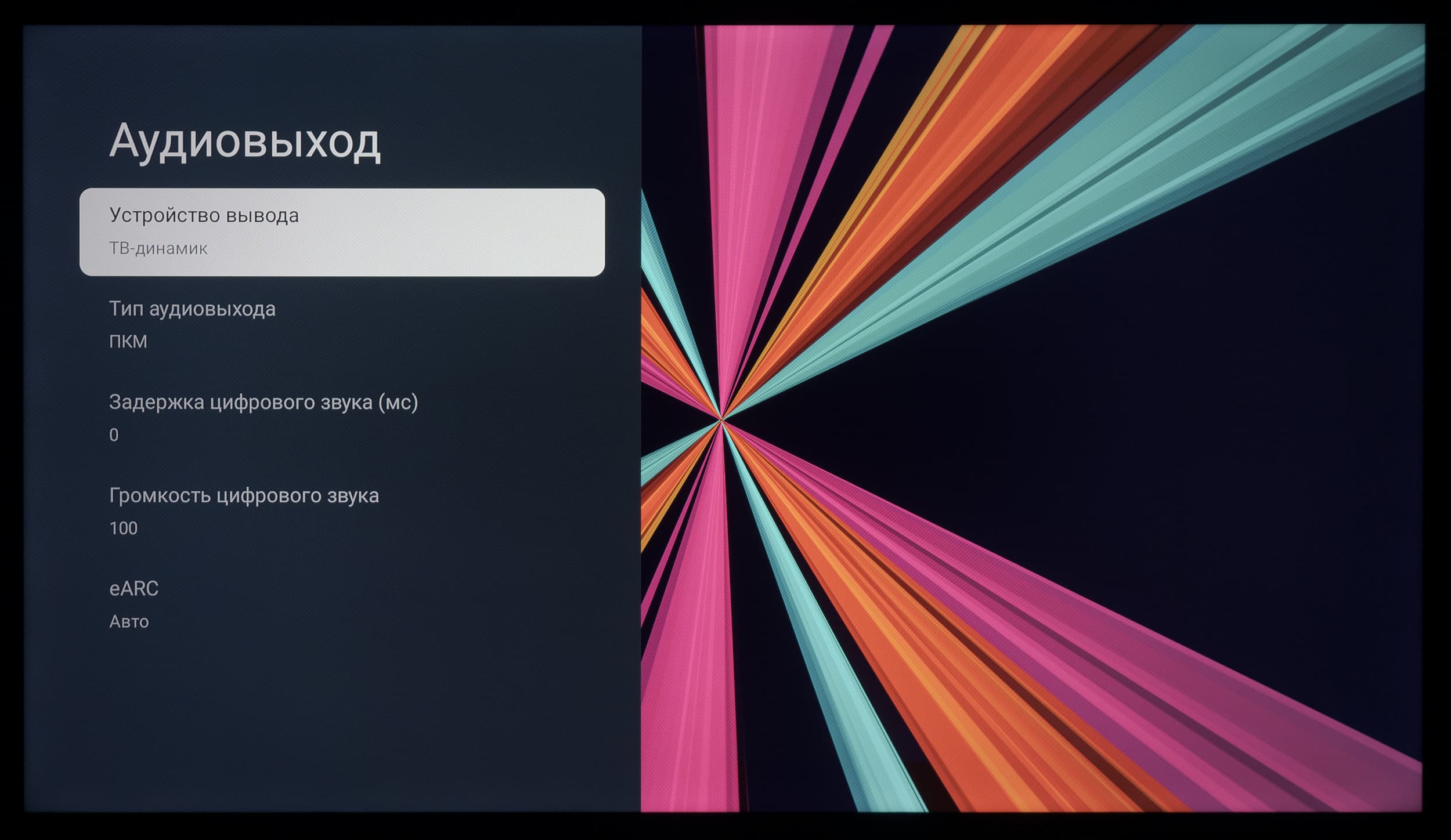Viewport: 1451px width, 840px height.
Task: Click the digital volume value 100
Action: [123, 528]
